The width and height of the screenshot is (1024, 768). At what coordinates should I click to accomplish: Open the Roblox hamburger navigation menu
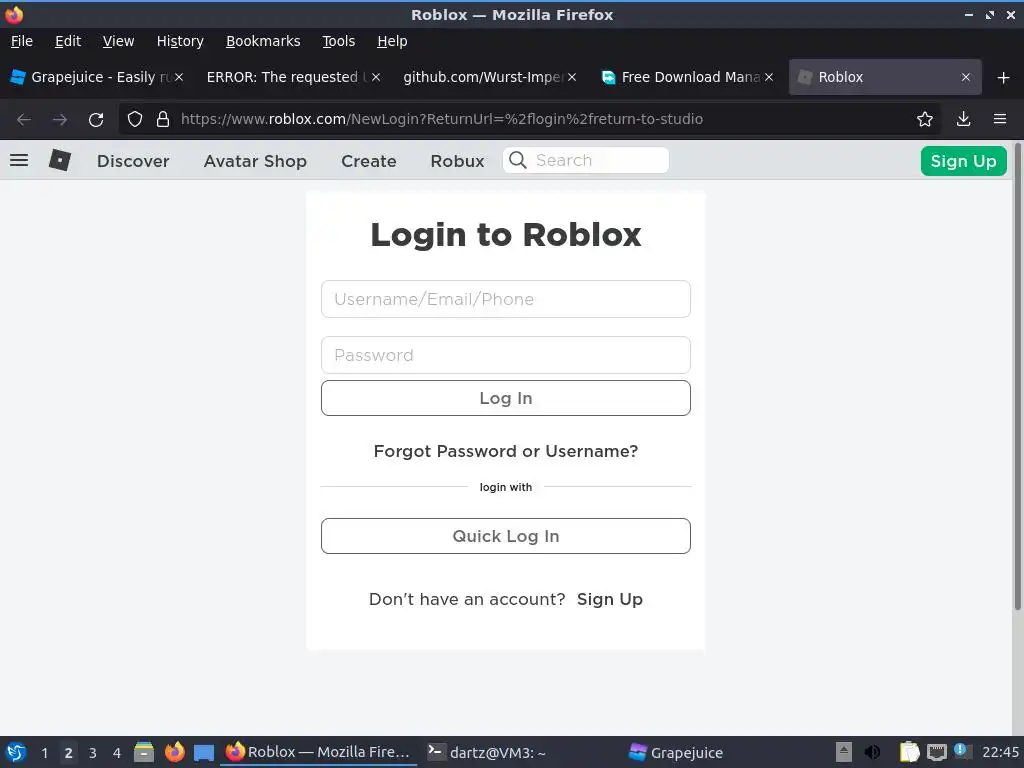point(19,160)
